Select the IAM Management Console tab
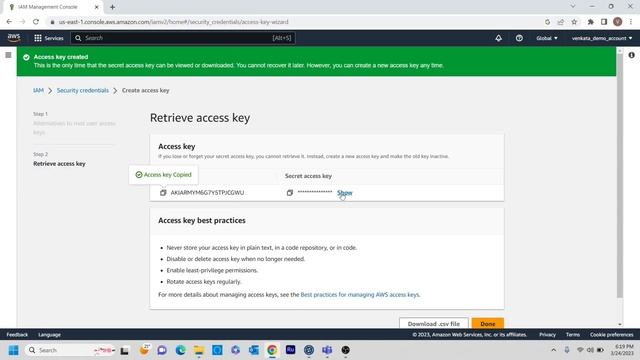Viewport: 640px width, 360px height. coord(53,7)
